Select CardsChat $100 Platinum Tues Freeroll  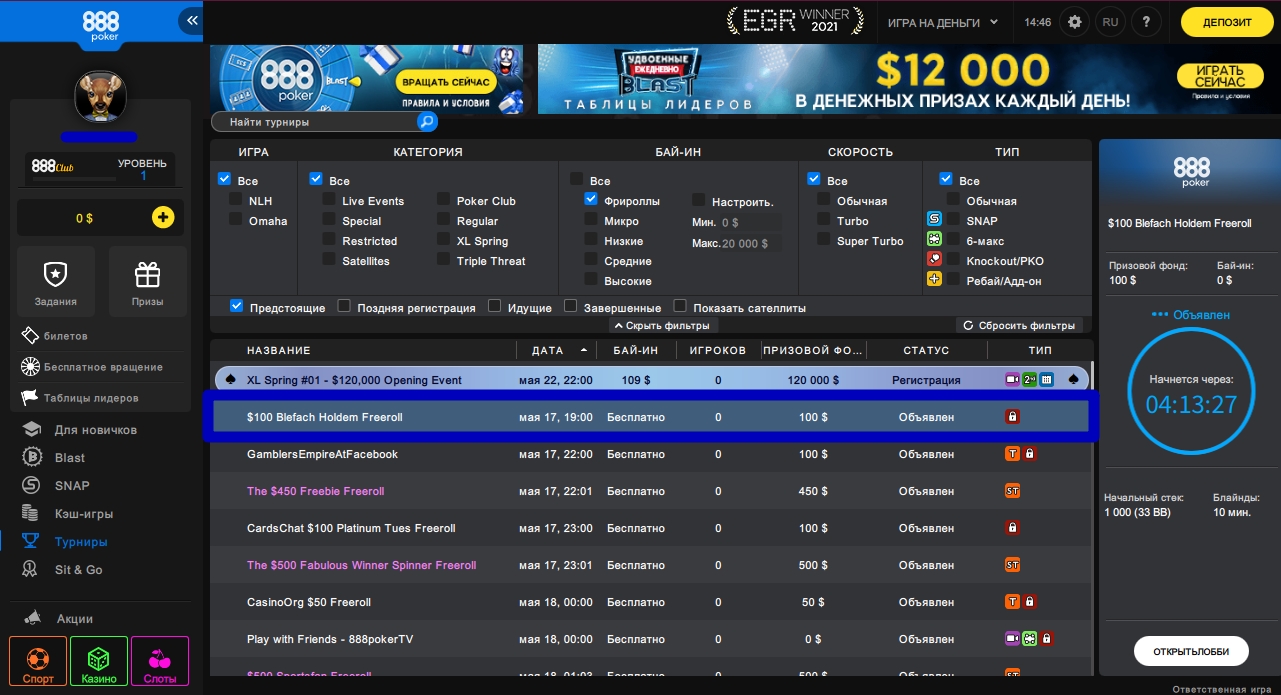(651, 528)
